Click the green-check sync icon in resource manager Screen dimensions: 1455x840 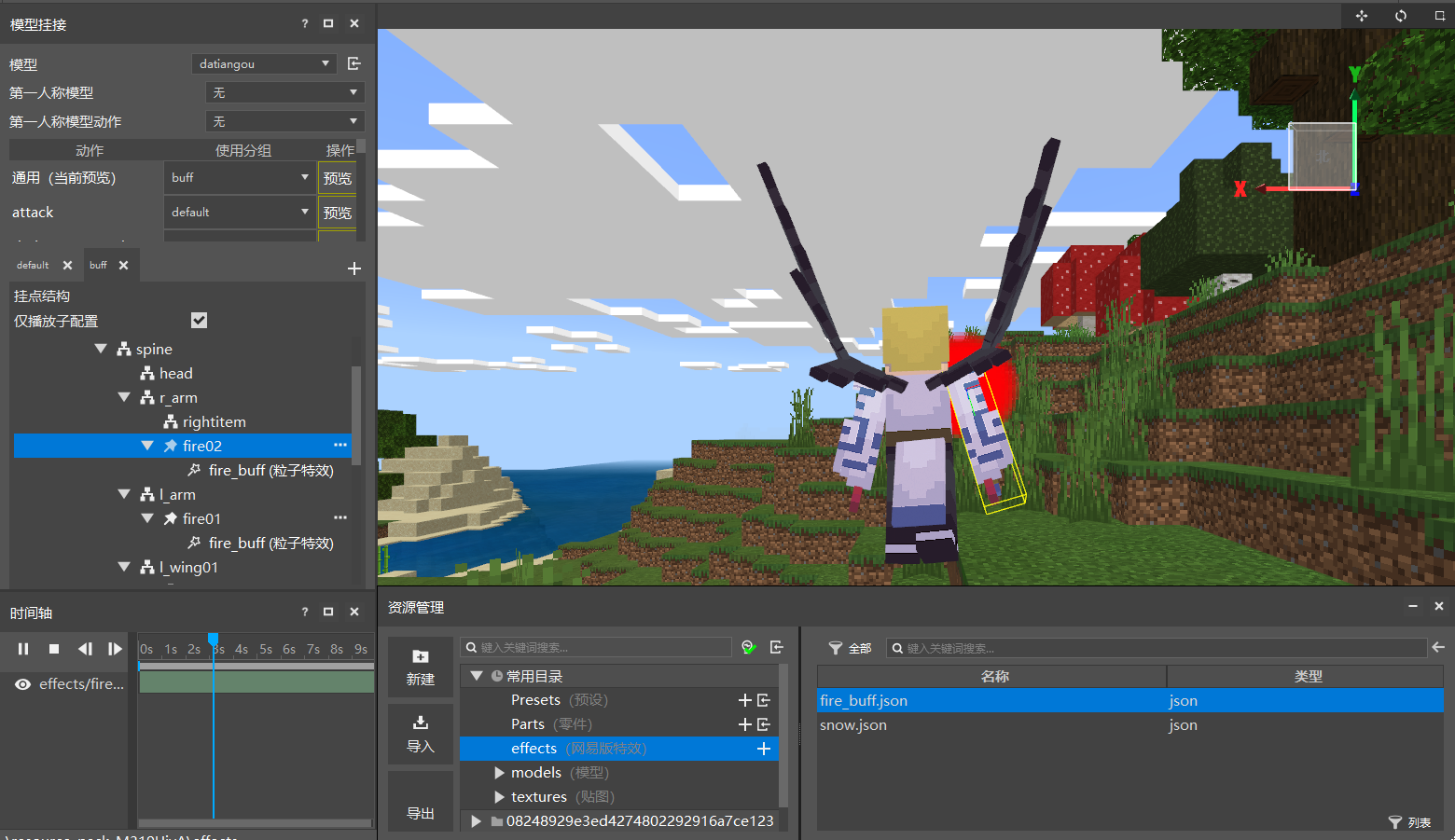(x=748, y=647)
